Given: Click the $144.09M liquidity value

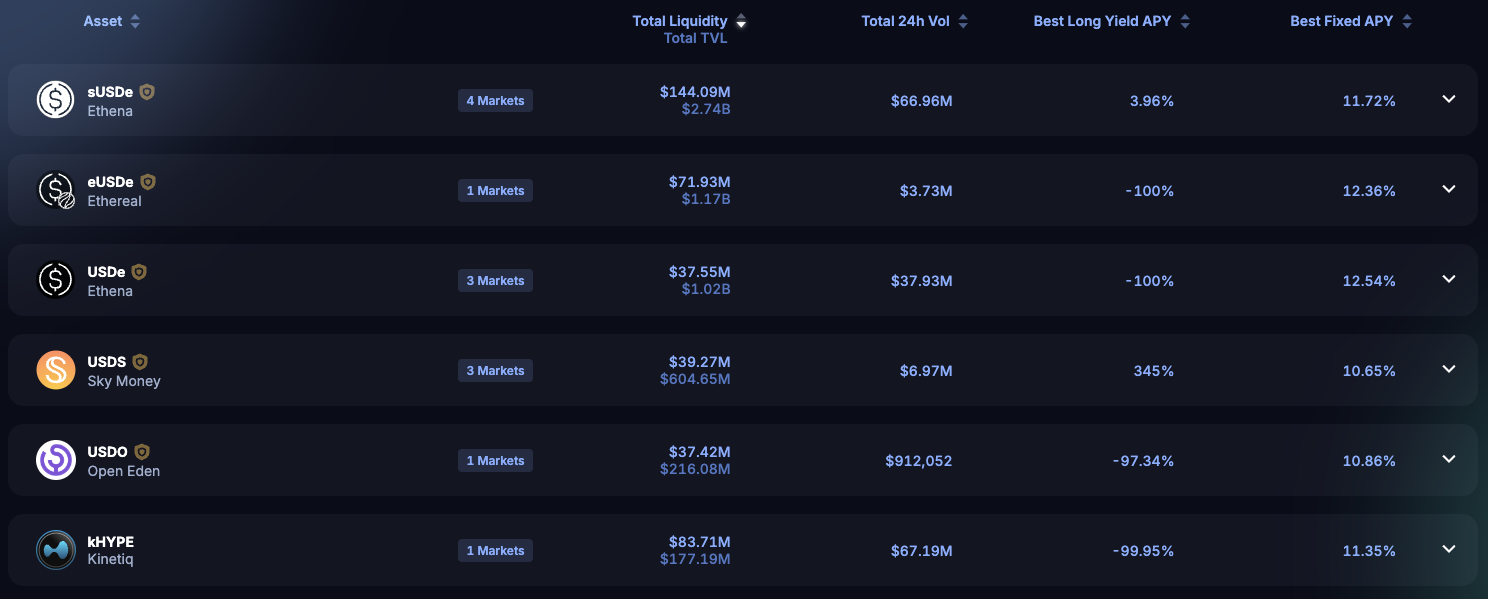Looking at the screenshot, I should (x=695, y=92).
